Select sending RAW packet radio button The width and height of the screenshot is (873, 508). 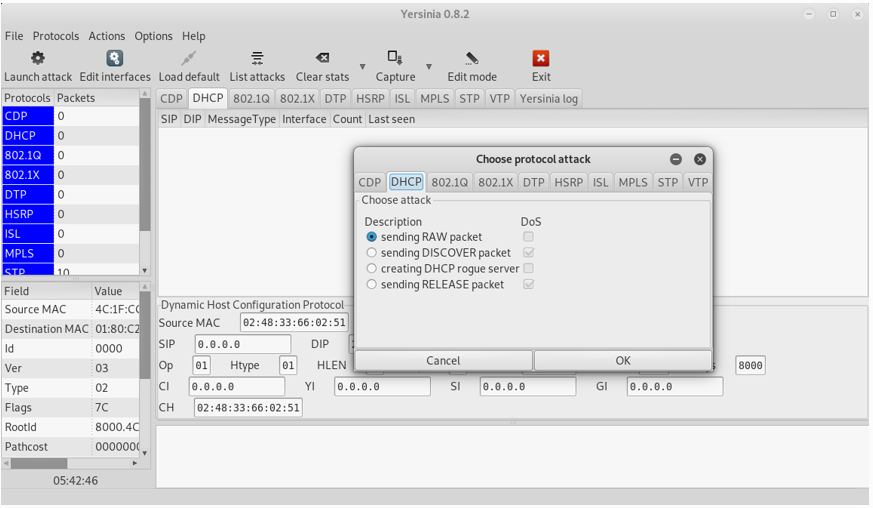tap(371, 237)
